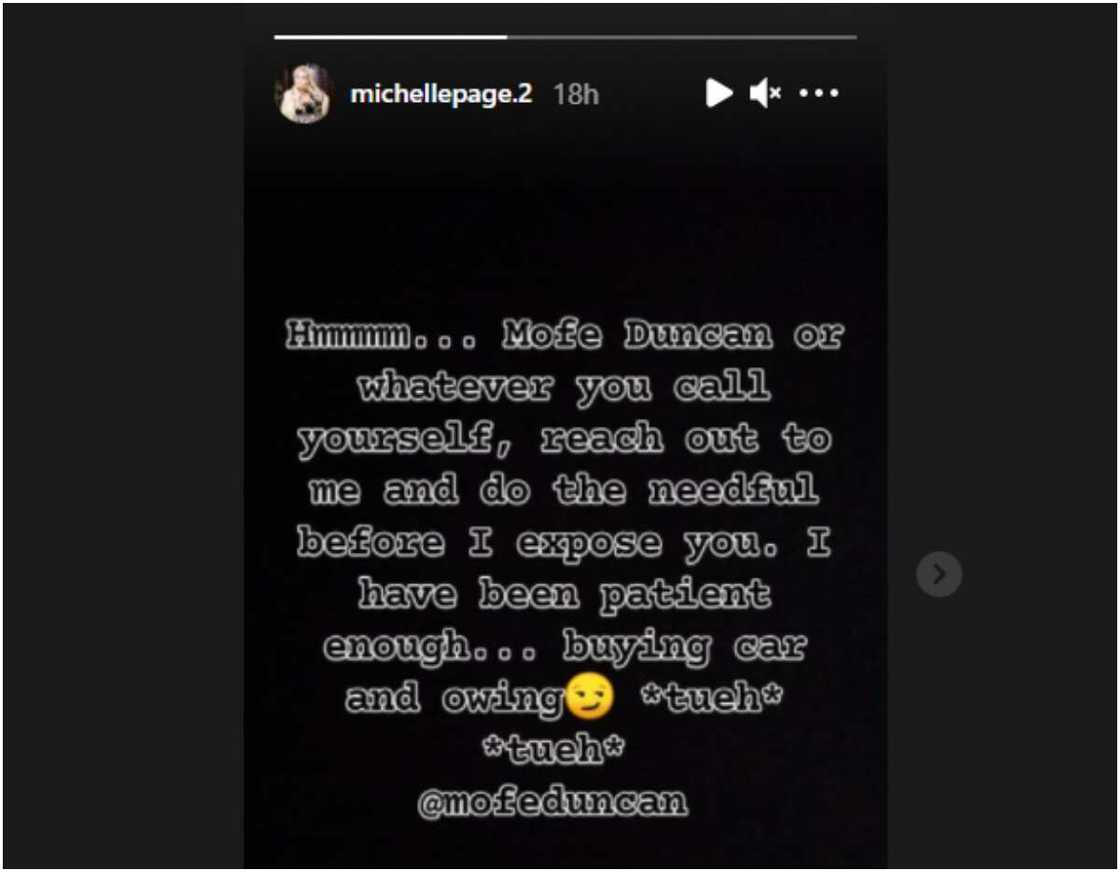Click the "Hmmmmm... Mofe Duncan or" text line
Image resolution: width=1120 pixels, height=872 pixels.
pyautogui.click(x=565, y=334)
